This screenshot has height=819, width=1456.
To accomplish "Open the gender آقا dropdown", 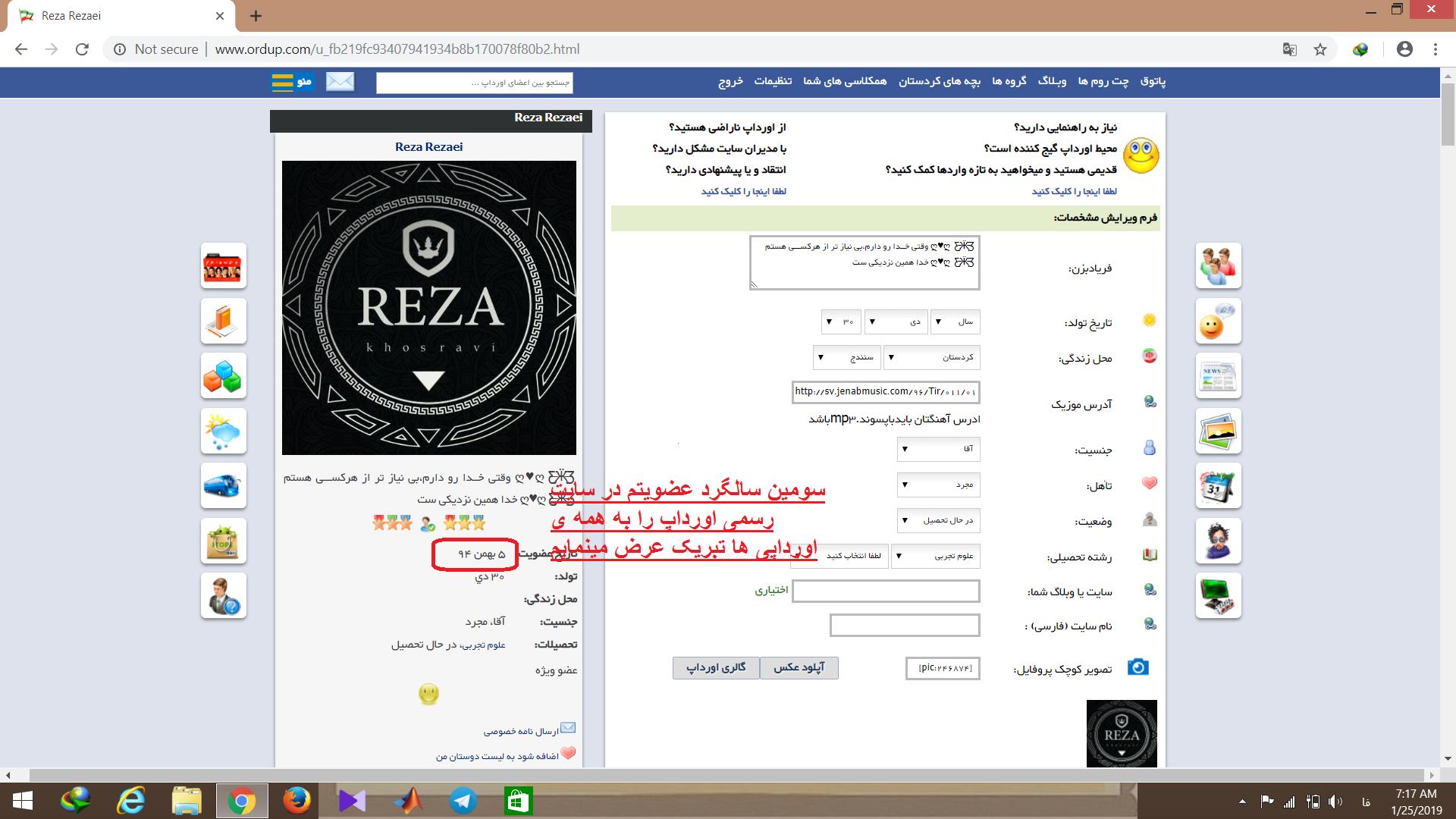I will 939,449.
